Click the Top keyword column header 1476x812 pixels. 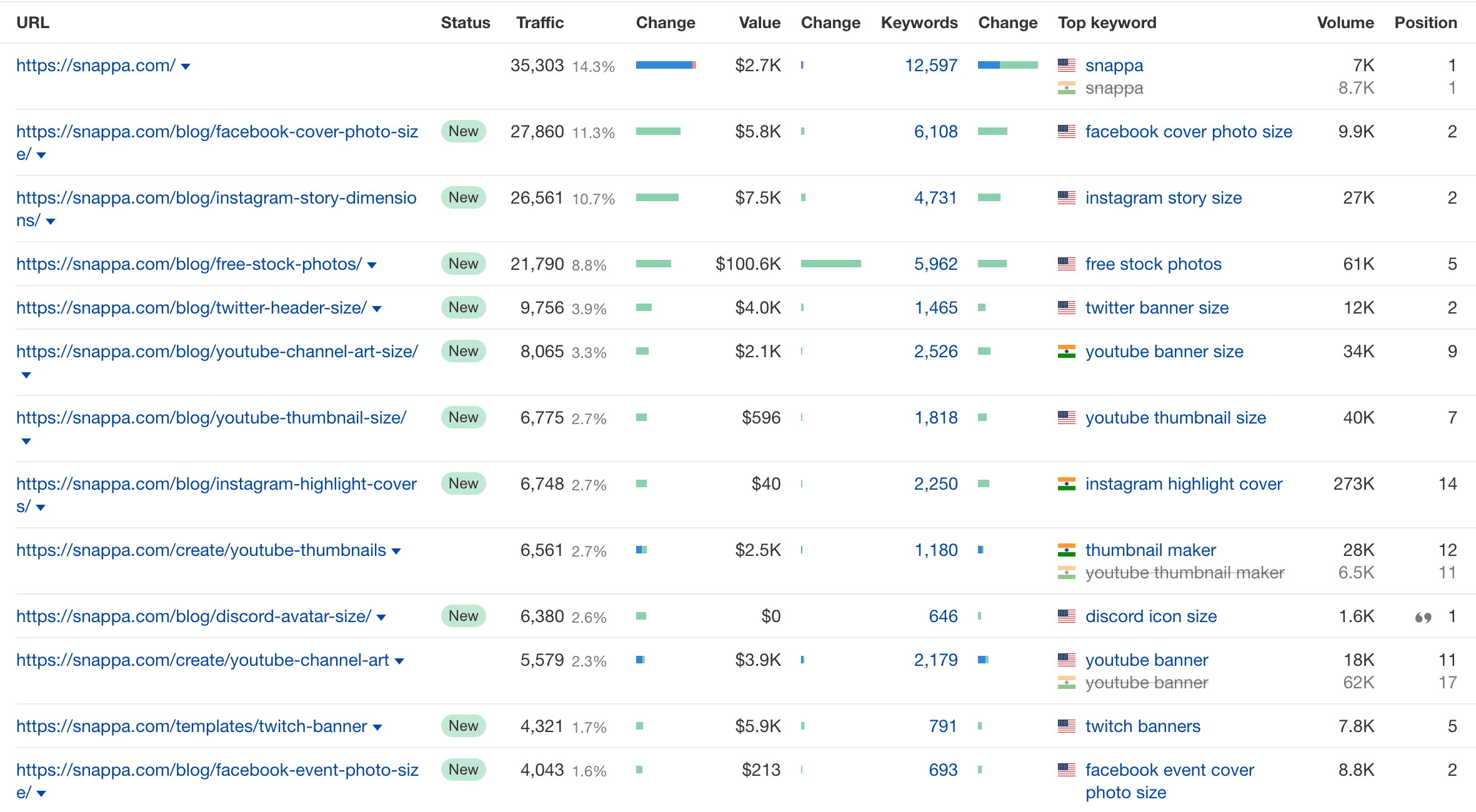1107,23
